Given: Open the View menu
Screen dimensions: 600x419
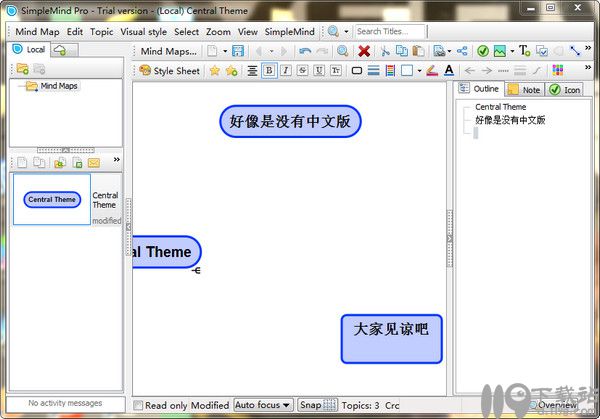Looking at the screenshot, I should pyautogui.click(x=247, y=32).
